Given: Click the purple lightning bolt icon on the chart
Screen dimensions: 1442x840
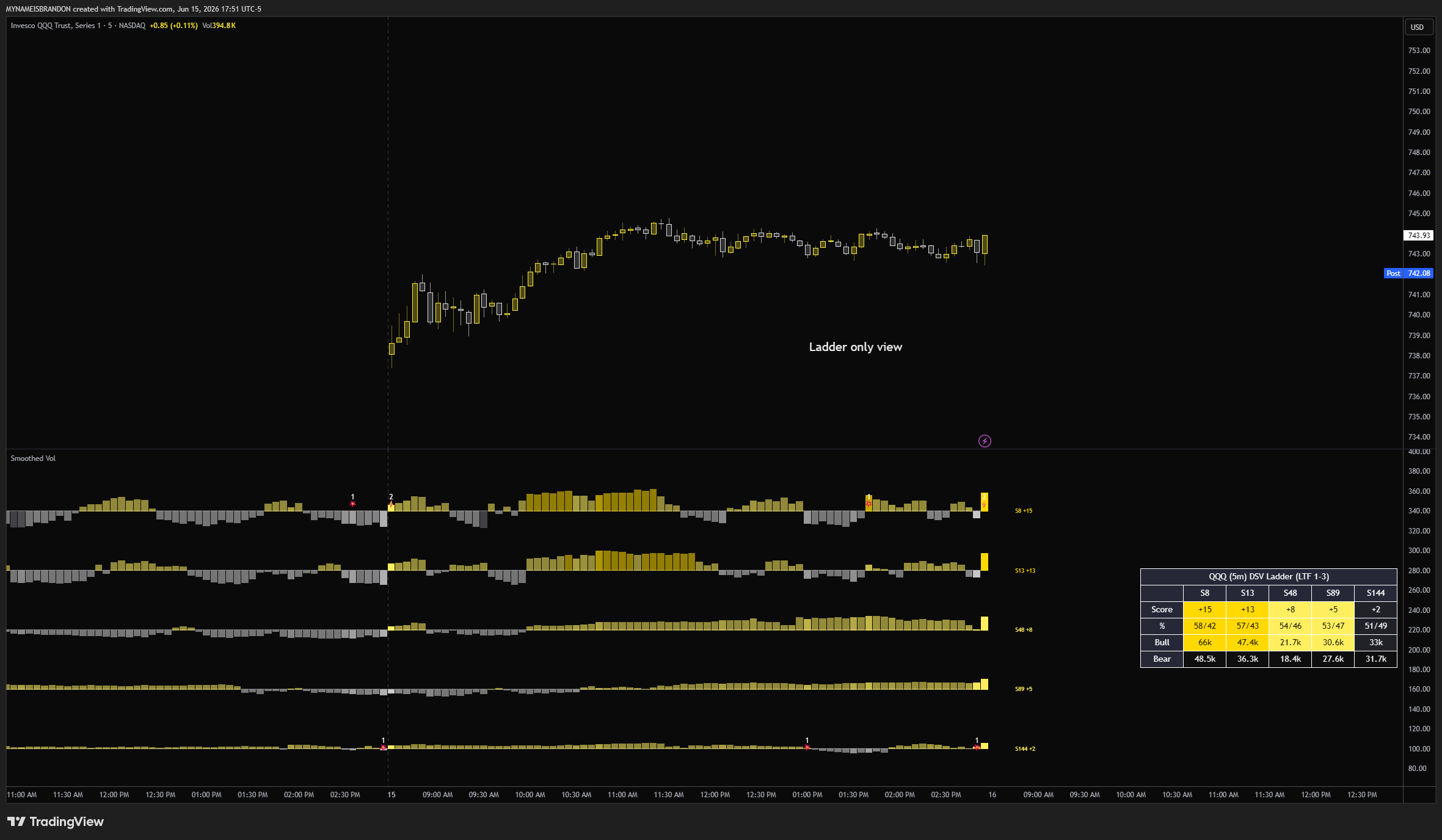Looking at the screenshot, I should [985, 441].
